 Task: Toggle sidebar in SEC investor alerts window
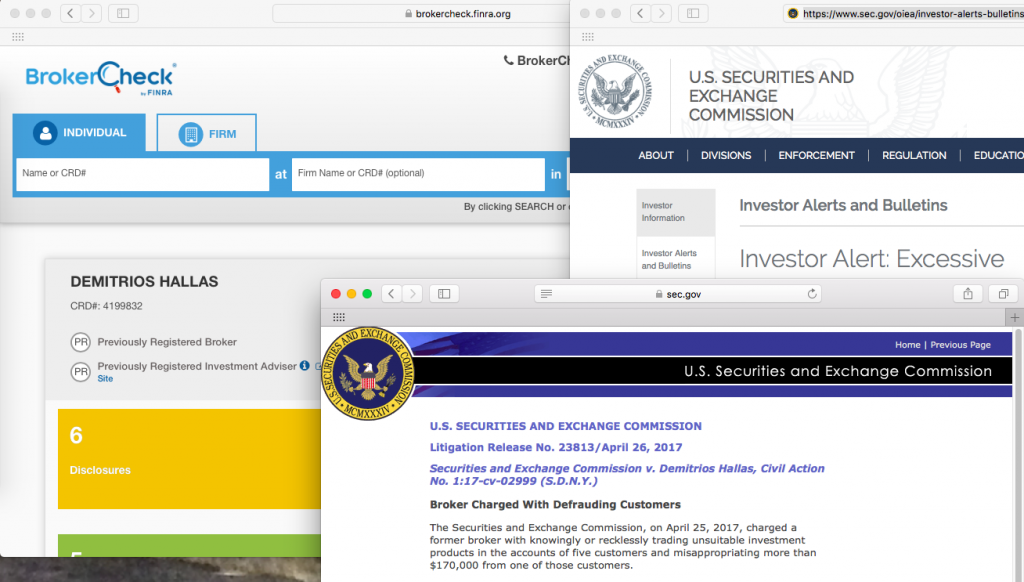point(693,13)
